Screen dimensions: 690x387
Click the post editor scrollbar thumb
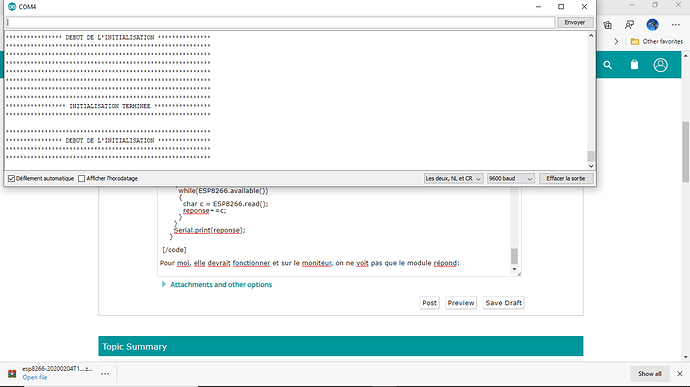(514, 256)
